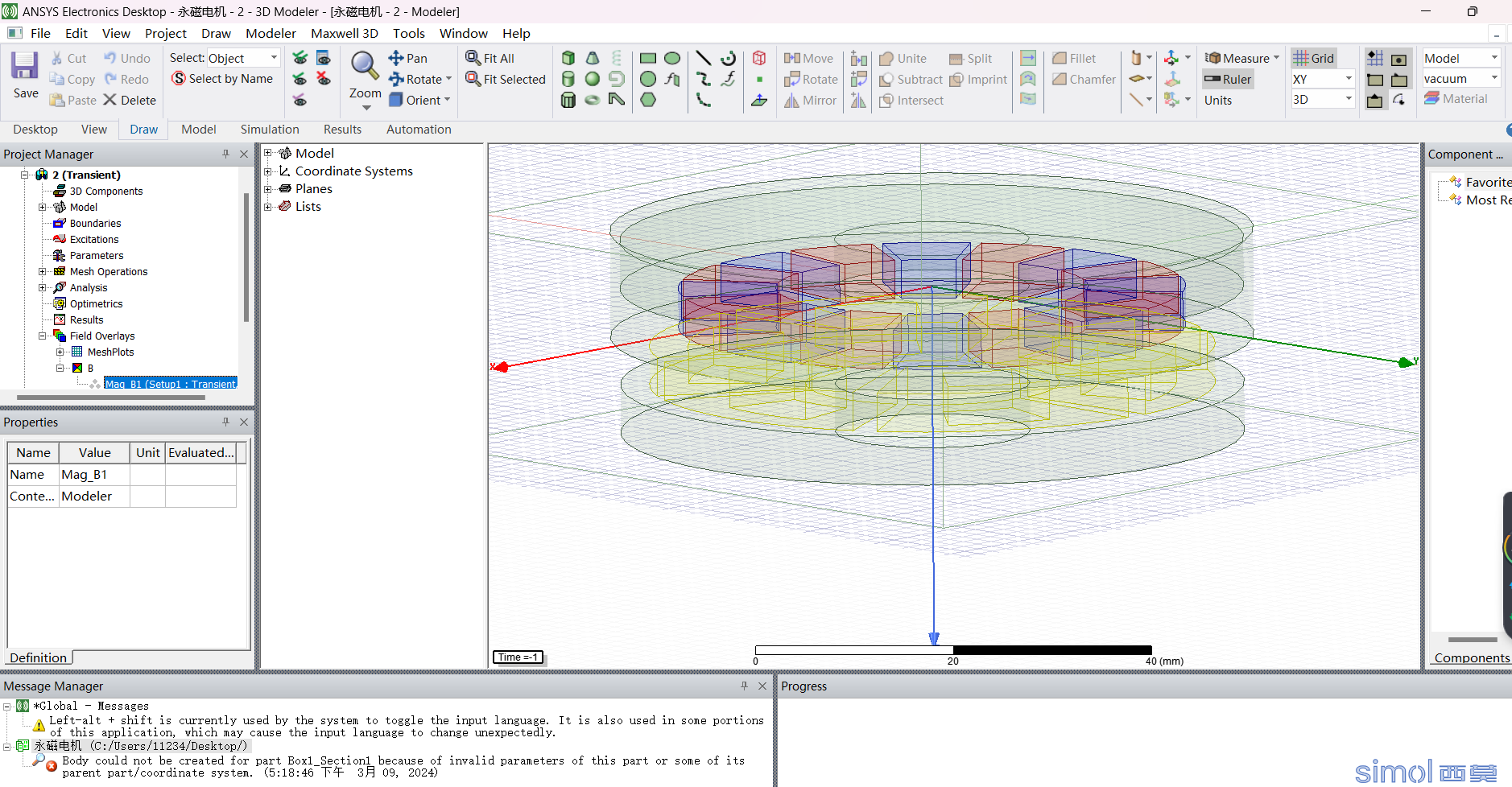Select the draw line tool
The width and height of the screenshot is (1512, 787).
[x=703, y=58]
